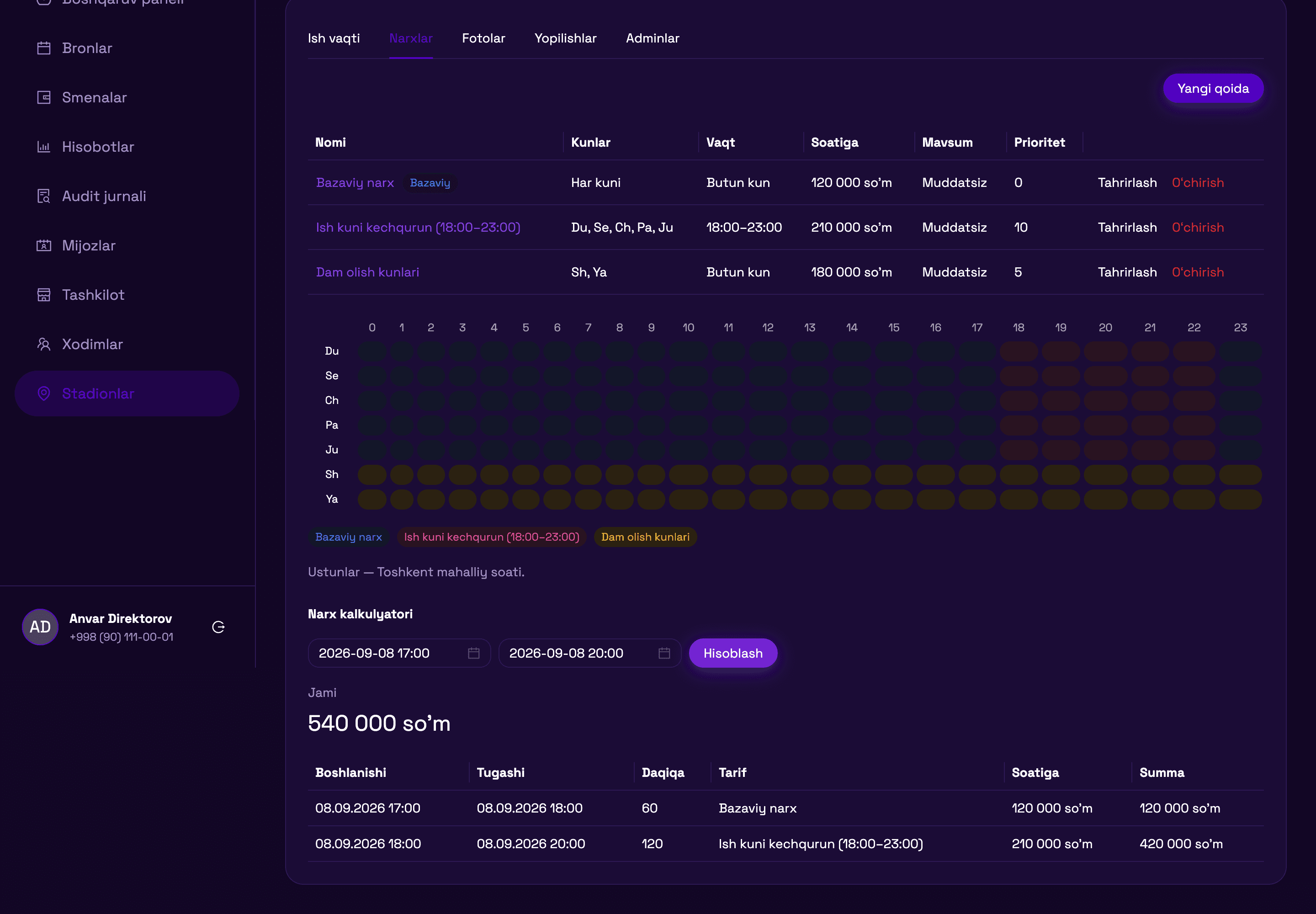This screenshot has width=1316, height=914.
Task: Edit the Ish kuni kechqurun rule
Action: (1128, 227)
